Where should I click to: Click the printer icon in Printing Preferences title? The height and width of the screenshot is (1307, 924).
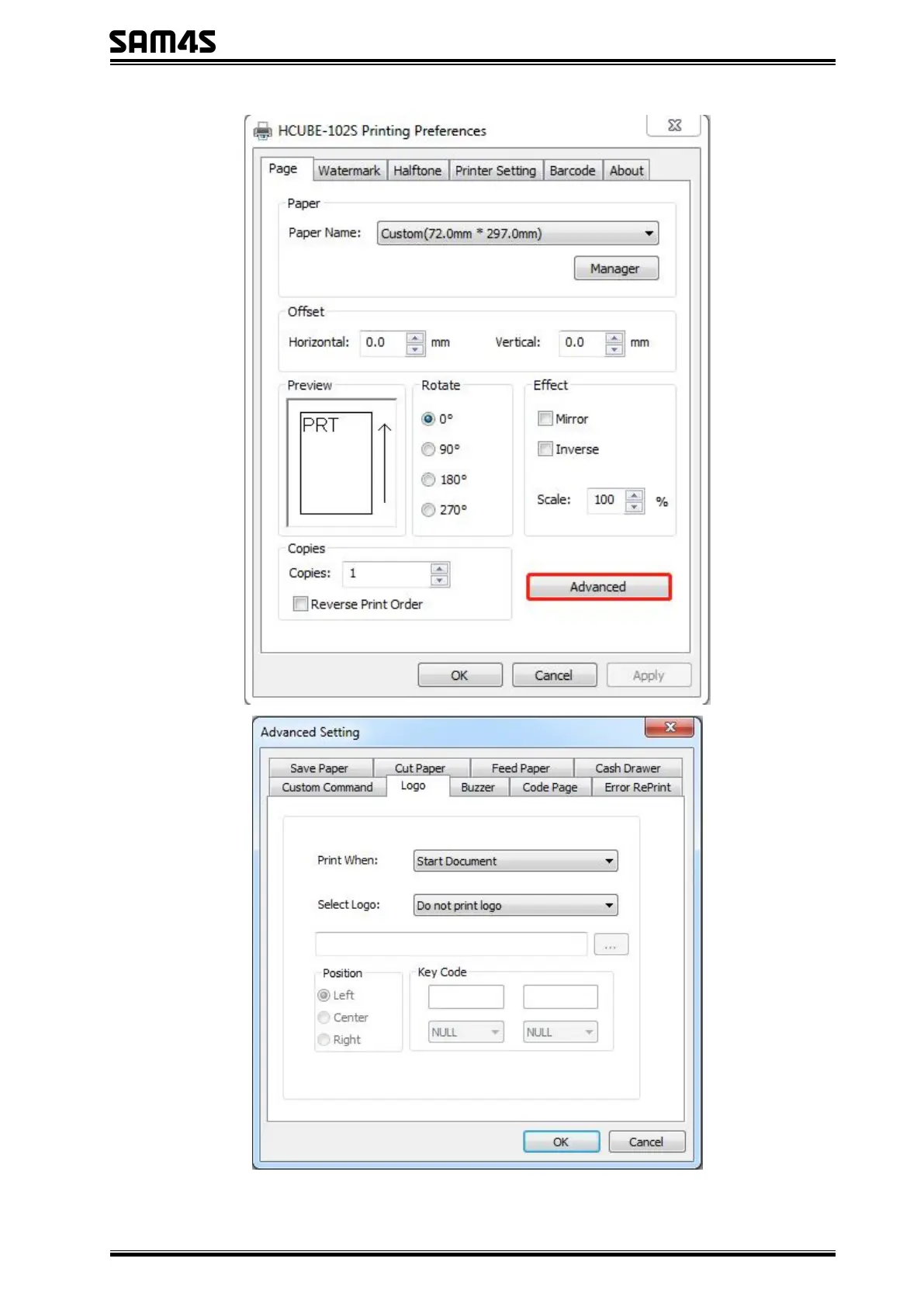pyautogui.click(x=264, y=130)
